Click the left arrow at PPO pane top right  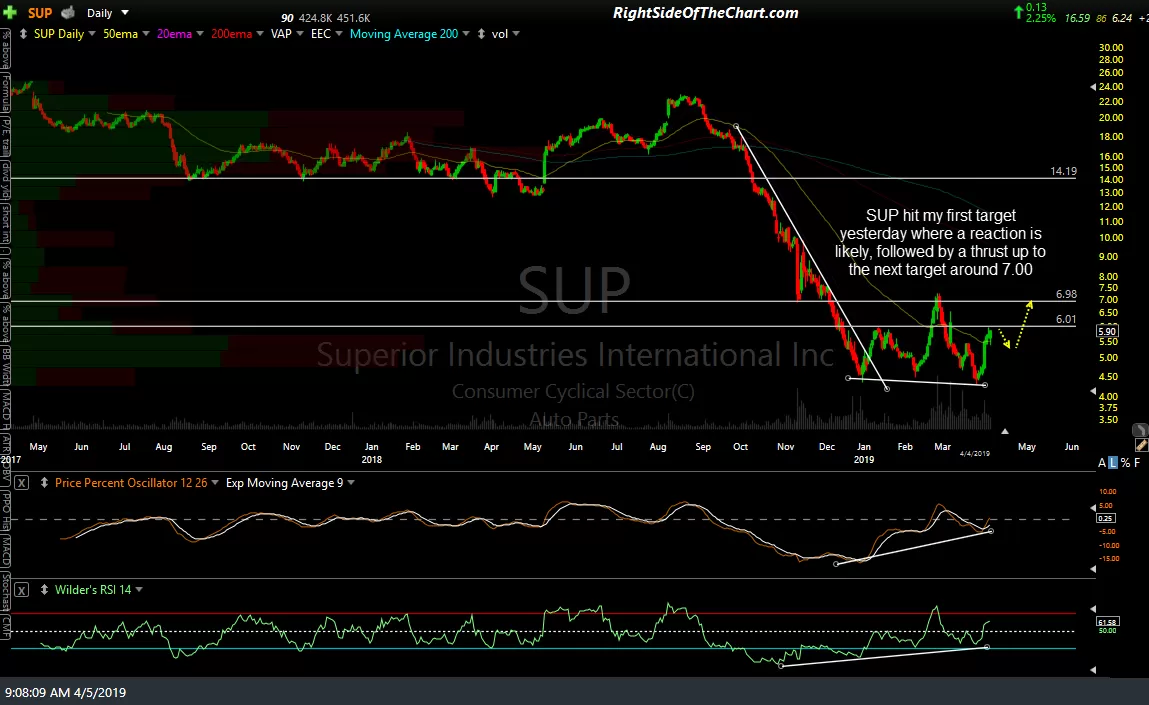[x=1093, y=507]
